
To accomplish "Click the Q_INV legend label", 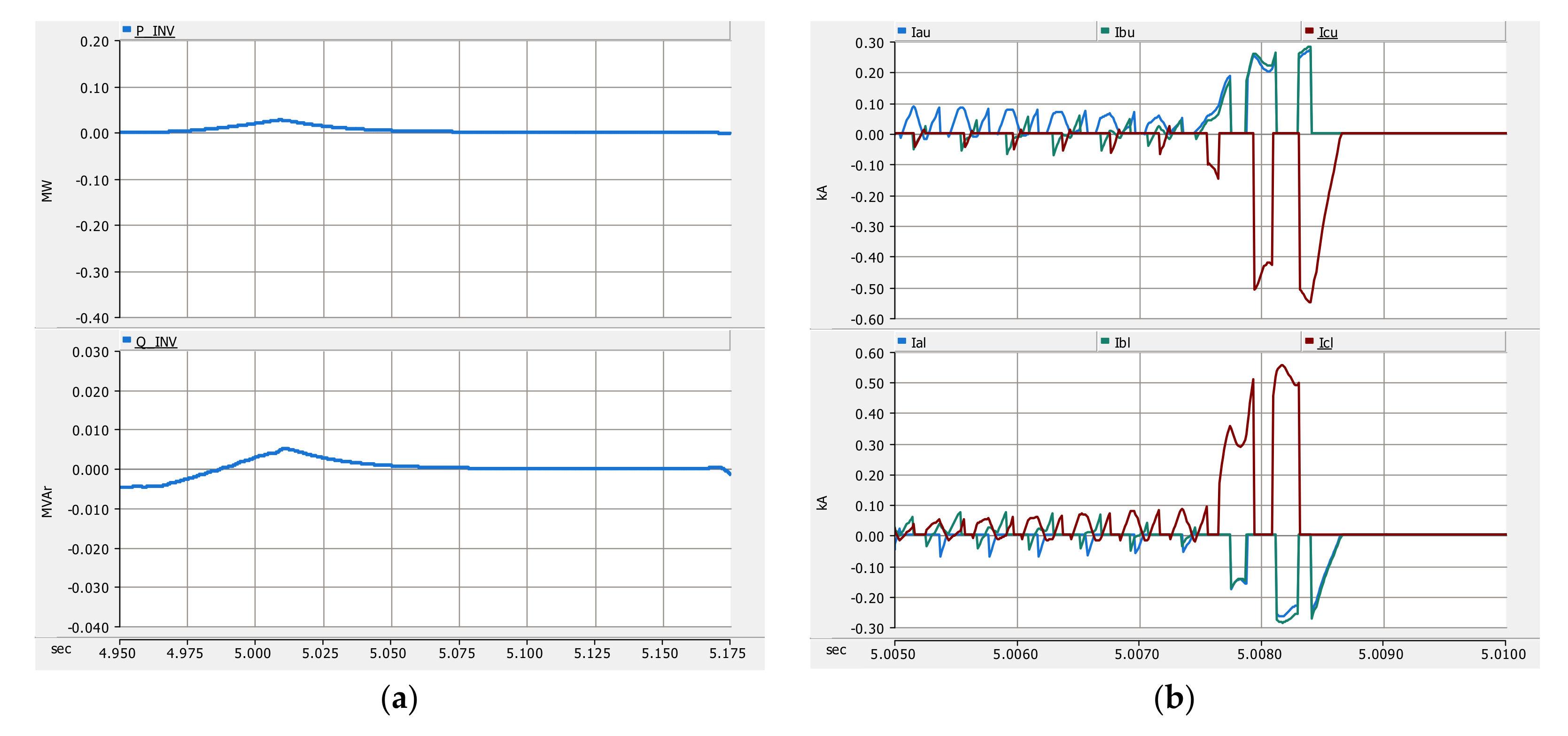I will tap(156, 341).
